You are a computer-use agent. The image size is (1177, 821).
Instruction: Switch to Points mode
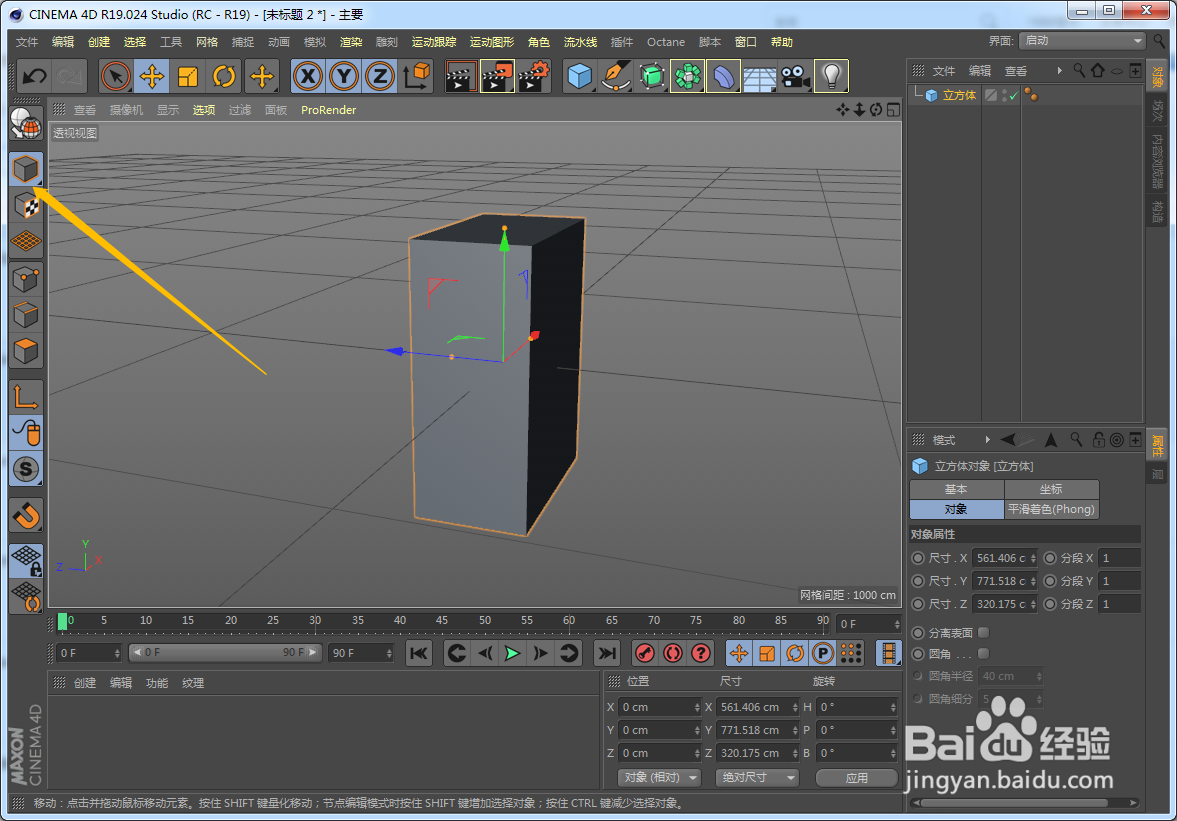point(26,278)
